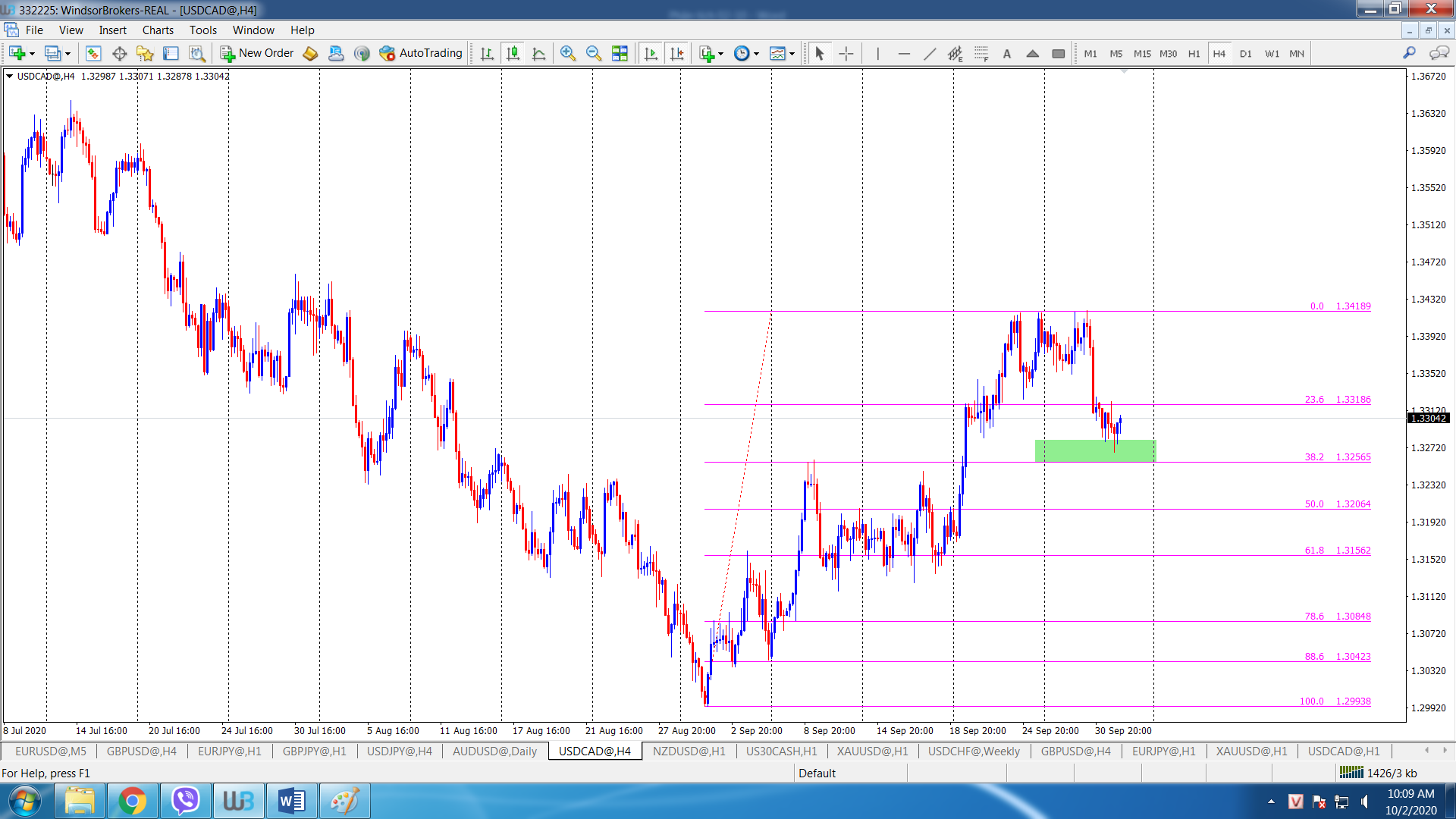Open the Insert menu
Viewport: 1456px width, 819px height.
tap(112, 30)
